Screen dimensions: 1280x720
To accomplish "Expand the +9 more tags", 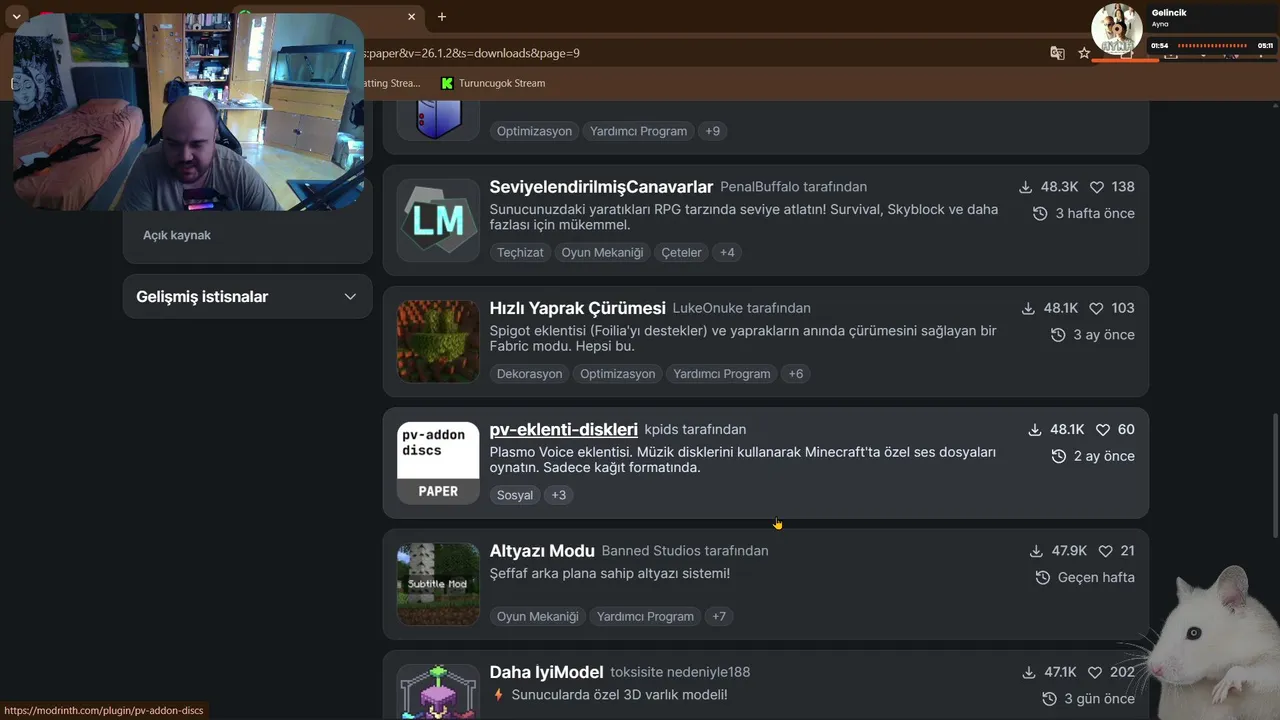I will [x=712, y=131].
